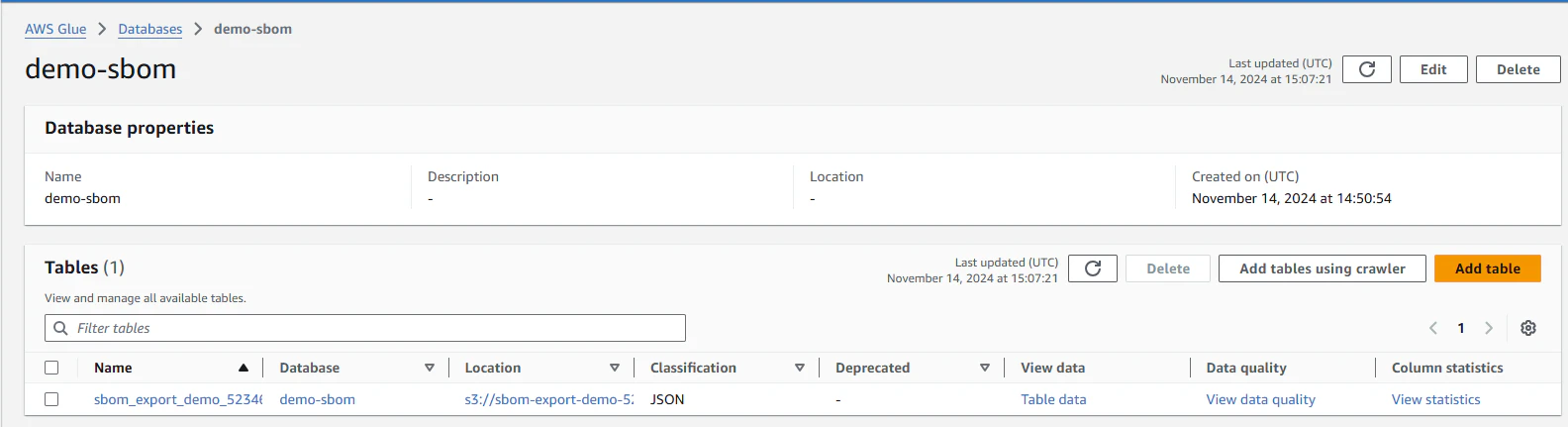The height and width of the screenshot is (427, 1568).
Task: Open the s3://sbom-export-demo location link
Action: click(x=549, y=399)
